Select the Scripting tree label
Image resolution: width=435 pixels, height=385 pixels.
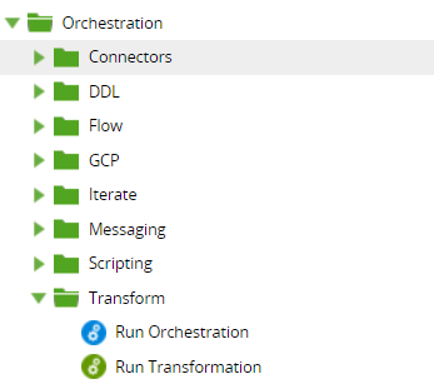pyautogui.click(x=121, y=264)
